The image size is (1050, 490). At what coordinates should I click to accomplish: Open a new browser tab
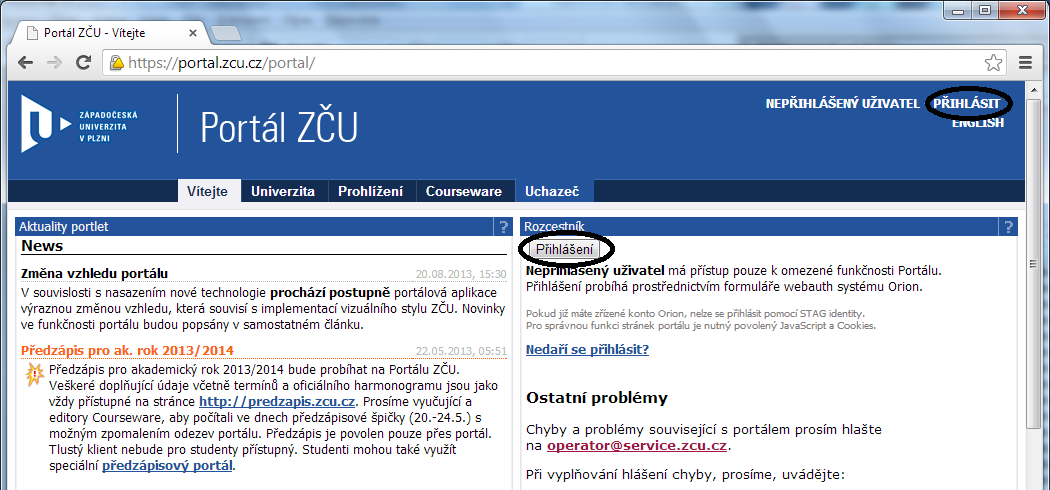(225, 33)
